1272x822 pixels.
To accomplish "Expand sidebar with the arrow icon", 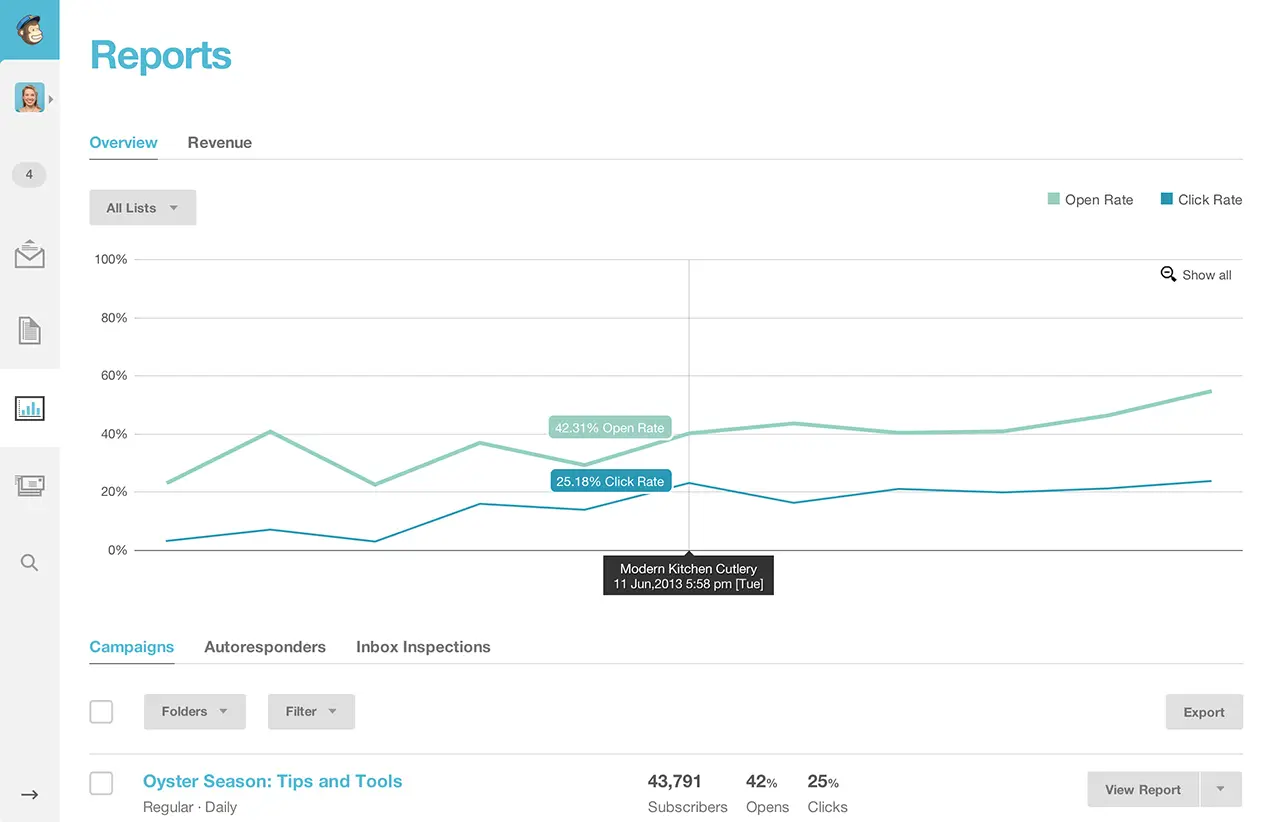I will click(29, 795).
